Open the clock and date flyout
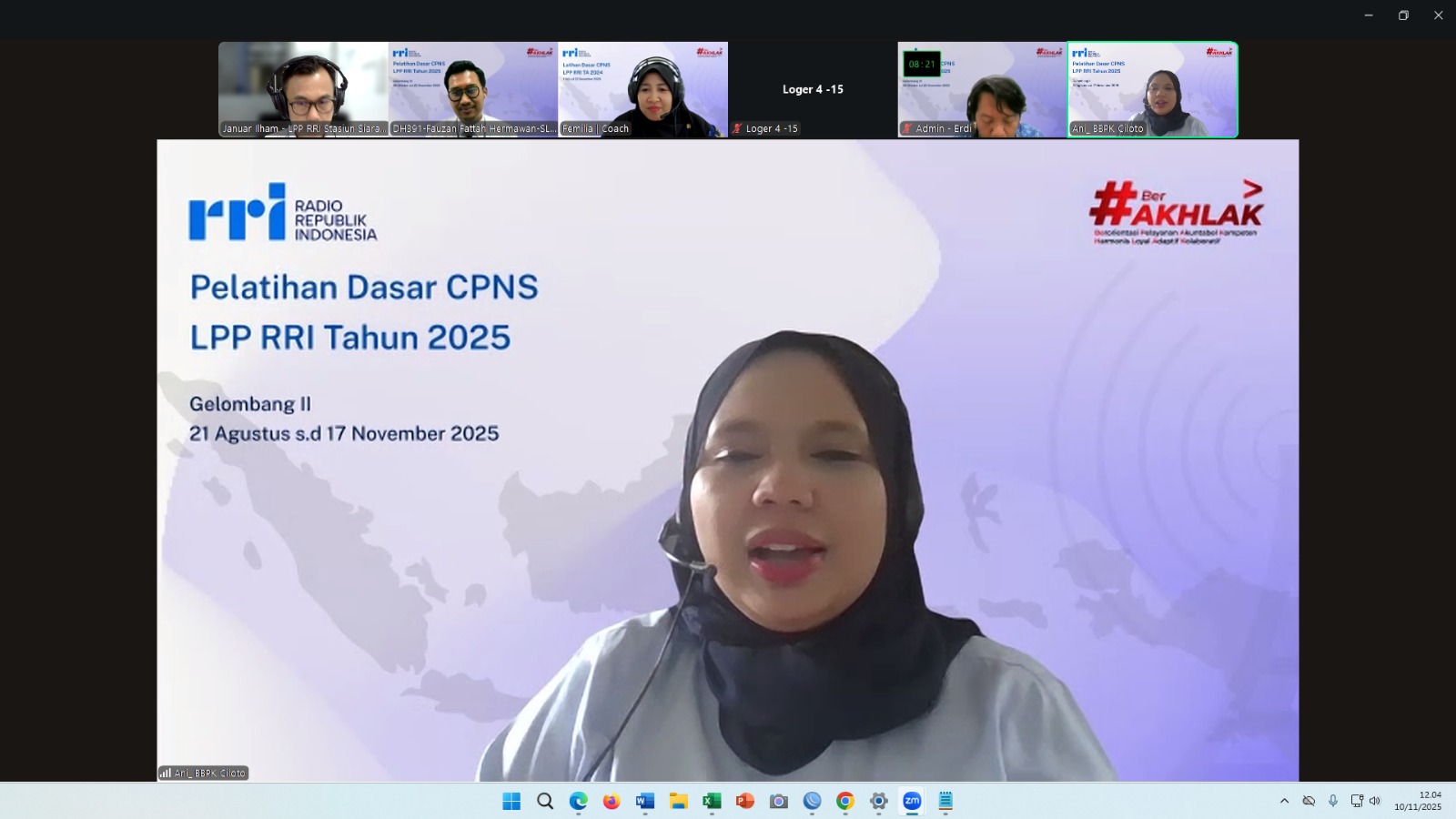The image size is (1456, 819). pyautogui.click(x=1418, y=801)
